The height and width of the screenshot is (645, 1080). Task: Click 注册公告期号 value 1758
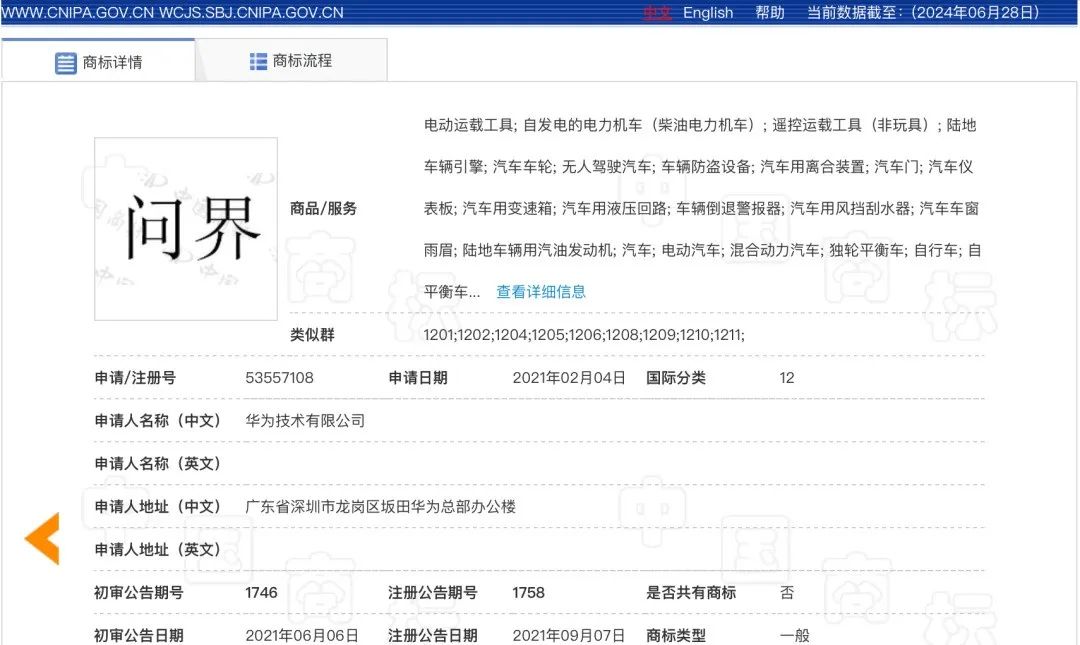pyautogui.click(x=528, y=593)
